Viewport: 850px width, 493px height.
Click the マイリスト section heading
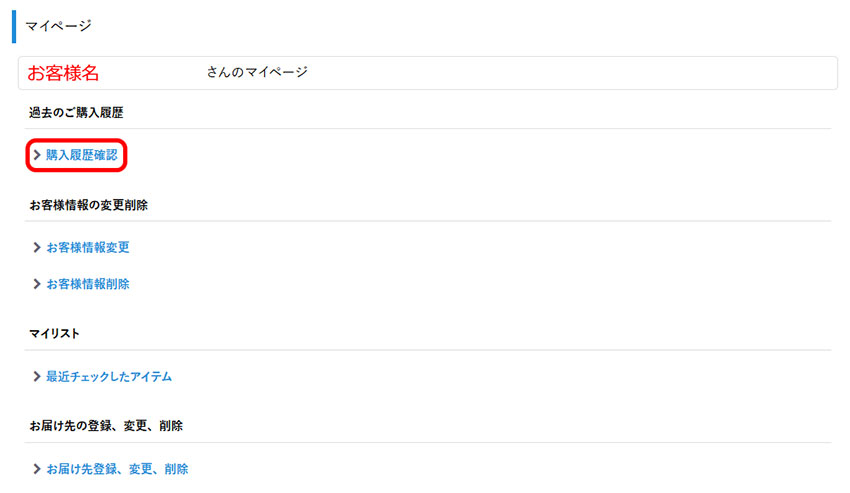[54, 332]
